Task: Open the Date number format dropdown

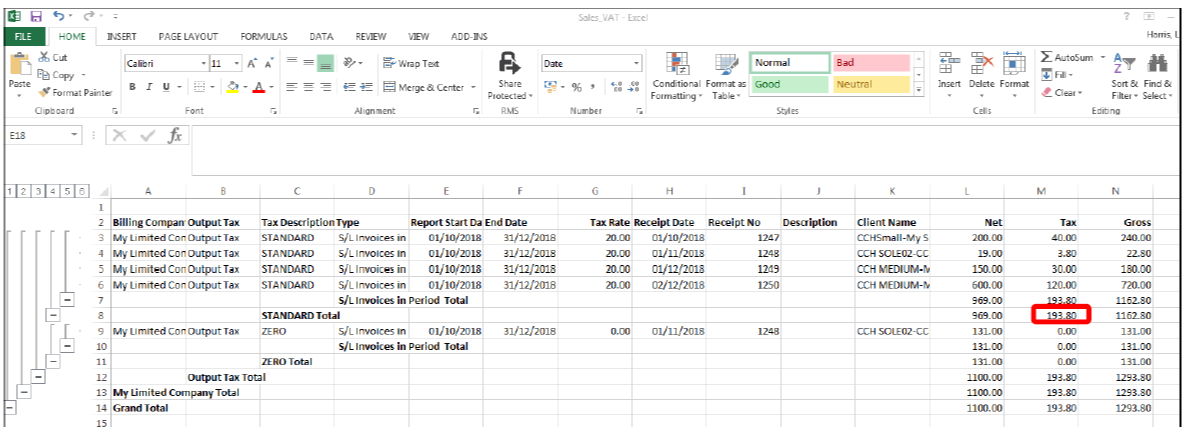Action: coord(638,64)
